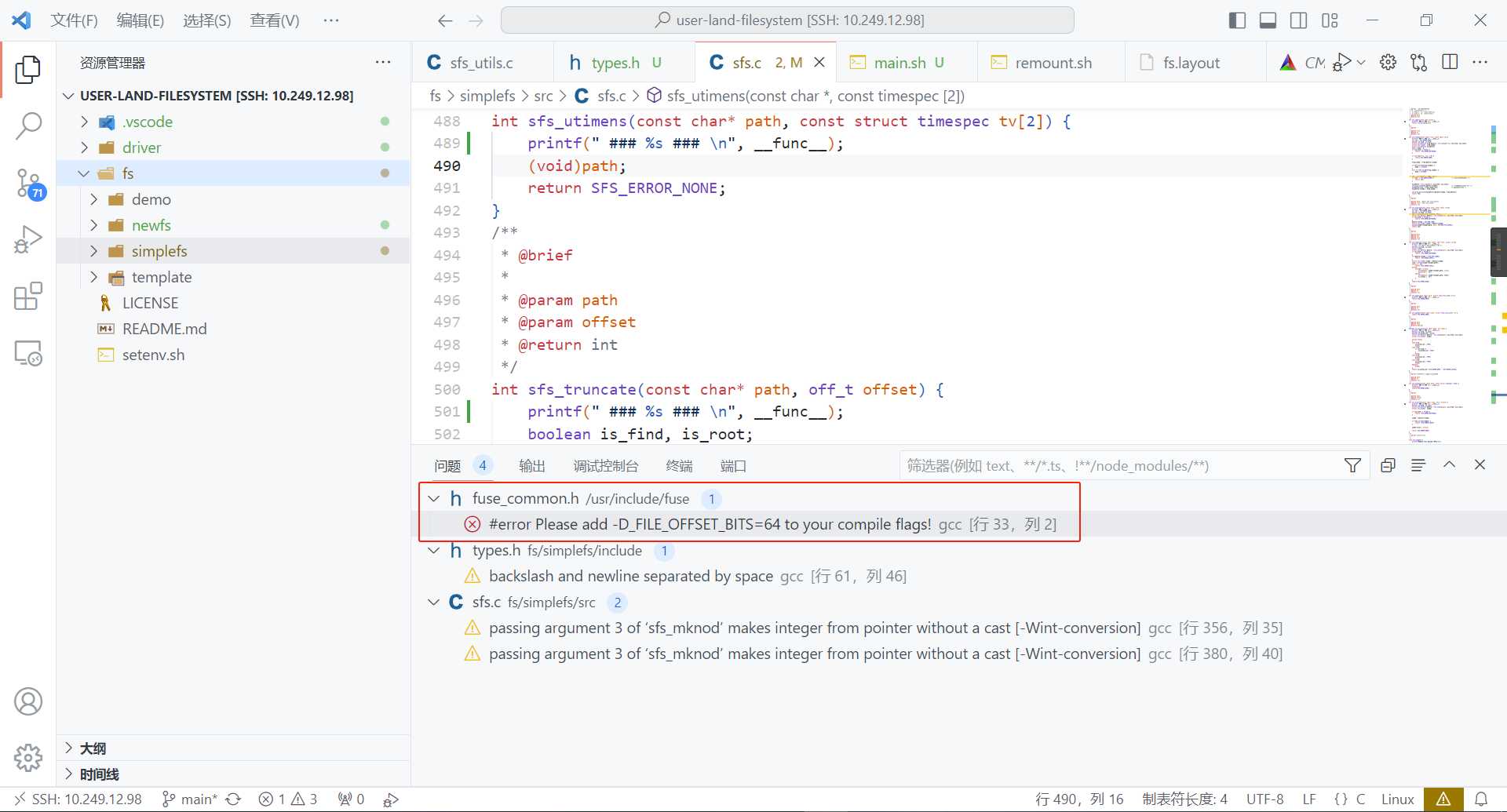Open the Extensions view

(28, 297)
